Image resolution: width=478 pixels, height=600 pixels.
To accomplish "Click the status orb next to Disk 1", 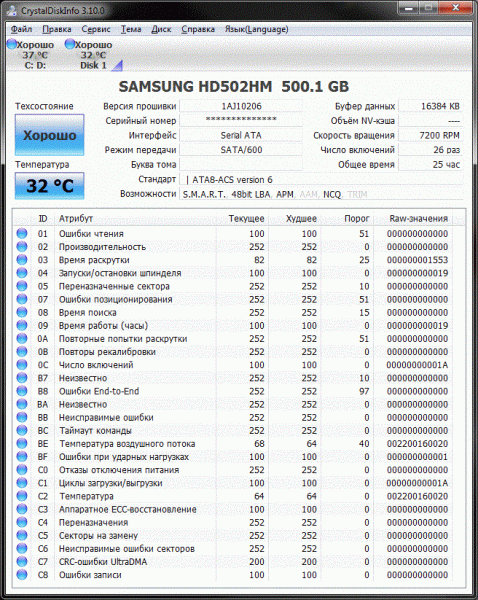I will (70, 44).
